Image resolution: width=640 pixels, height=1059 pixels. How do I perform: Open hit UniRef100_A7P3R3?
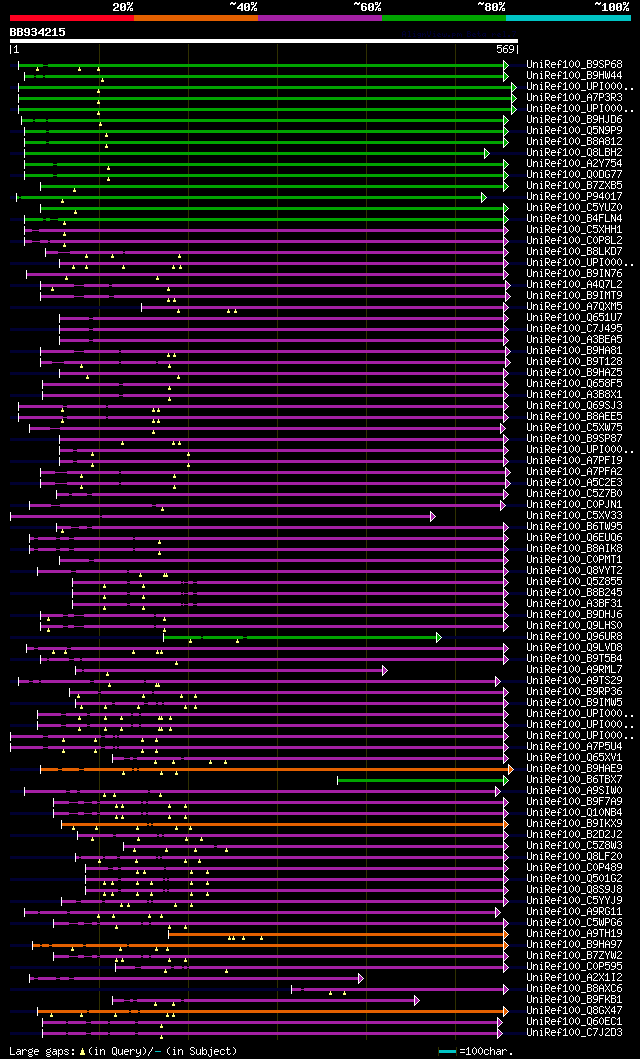pos(575,97)
